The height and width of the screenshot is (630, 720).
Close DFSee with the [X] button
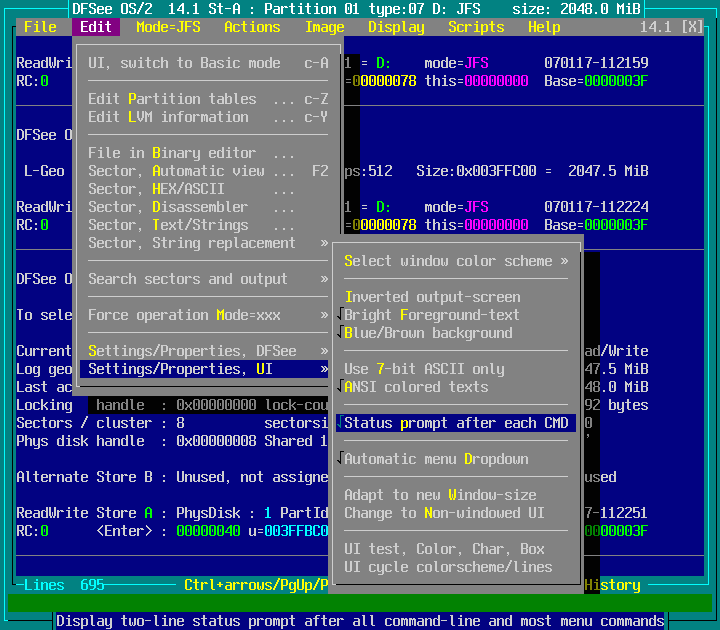click(x=692, y=27)
